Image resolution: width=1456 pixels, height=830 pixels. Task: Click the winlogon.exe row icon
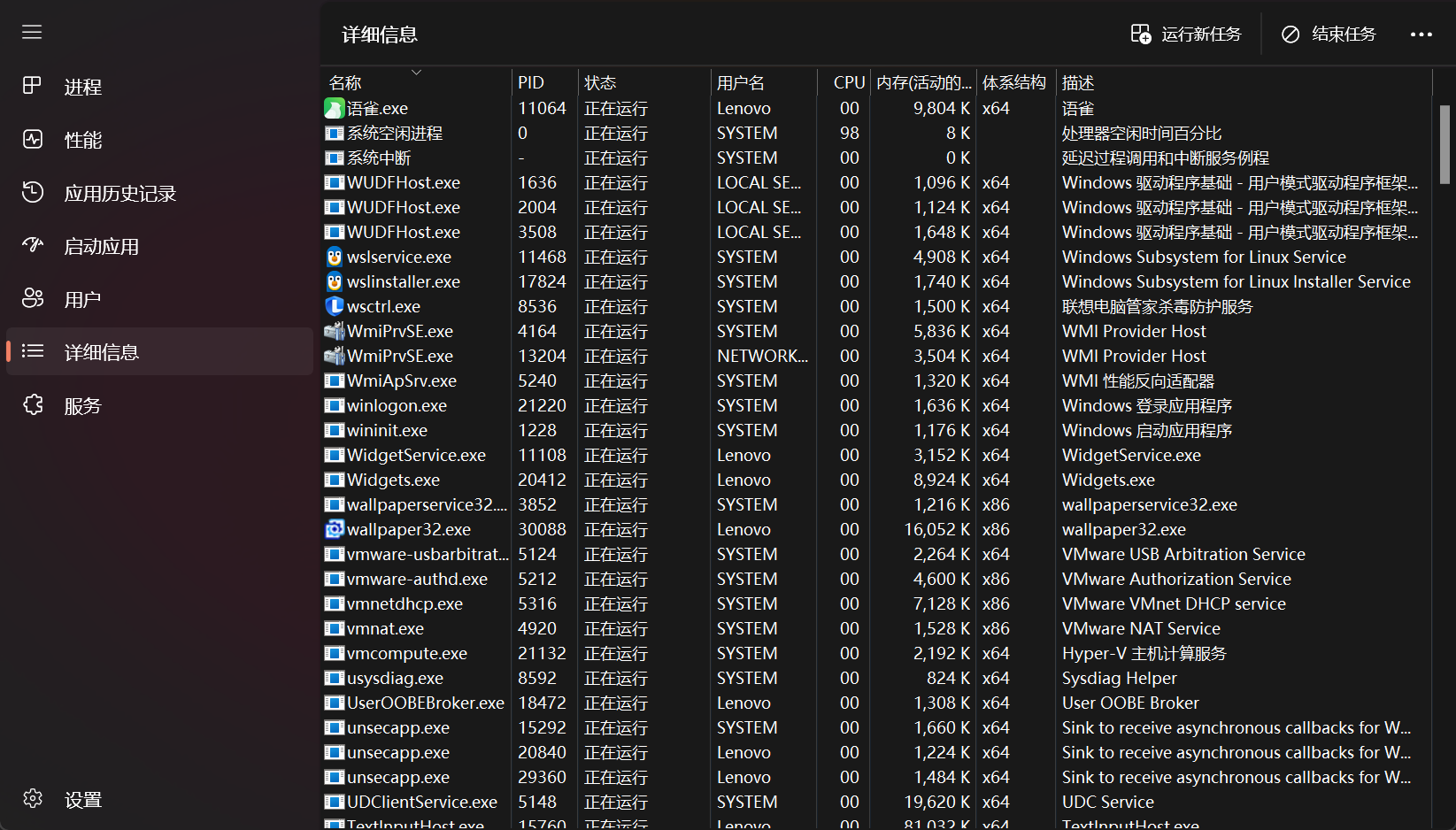(x=335, y=405)
